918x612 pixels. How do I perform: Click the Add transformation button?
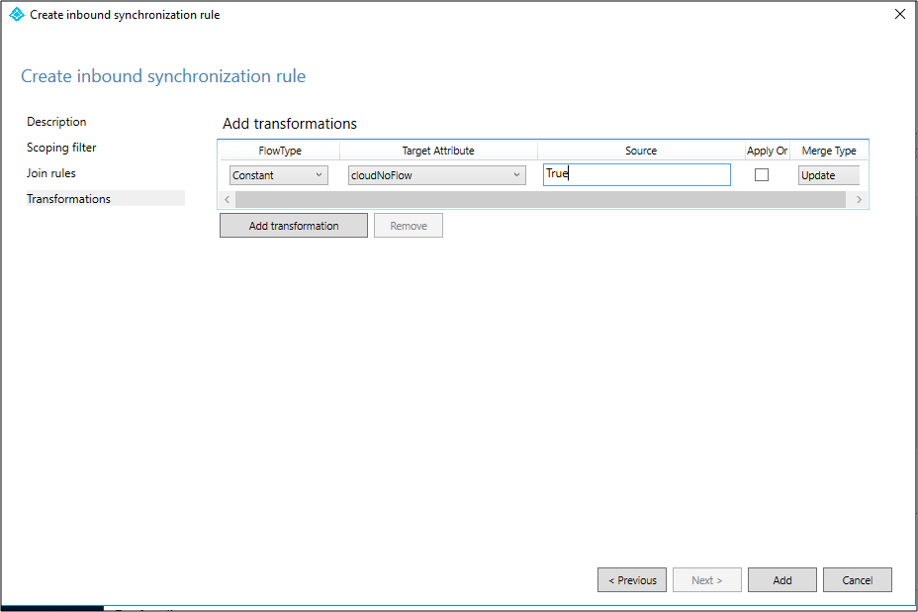[x=294, y=225]
